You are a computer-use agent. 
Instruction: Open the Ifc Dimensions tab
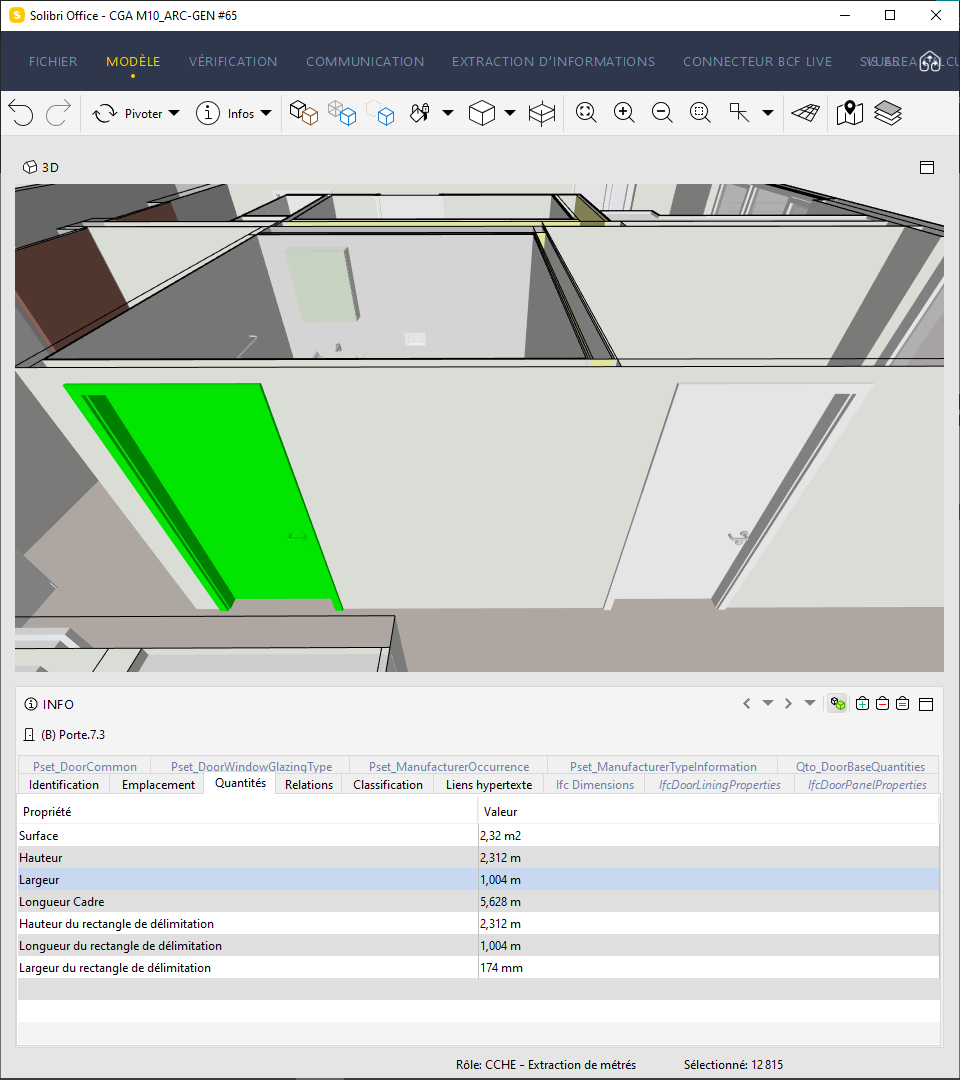click(595, 785)
